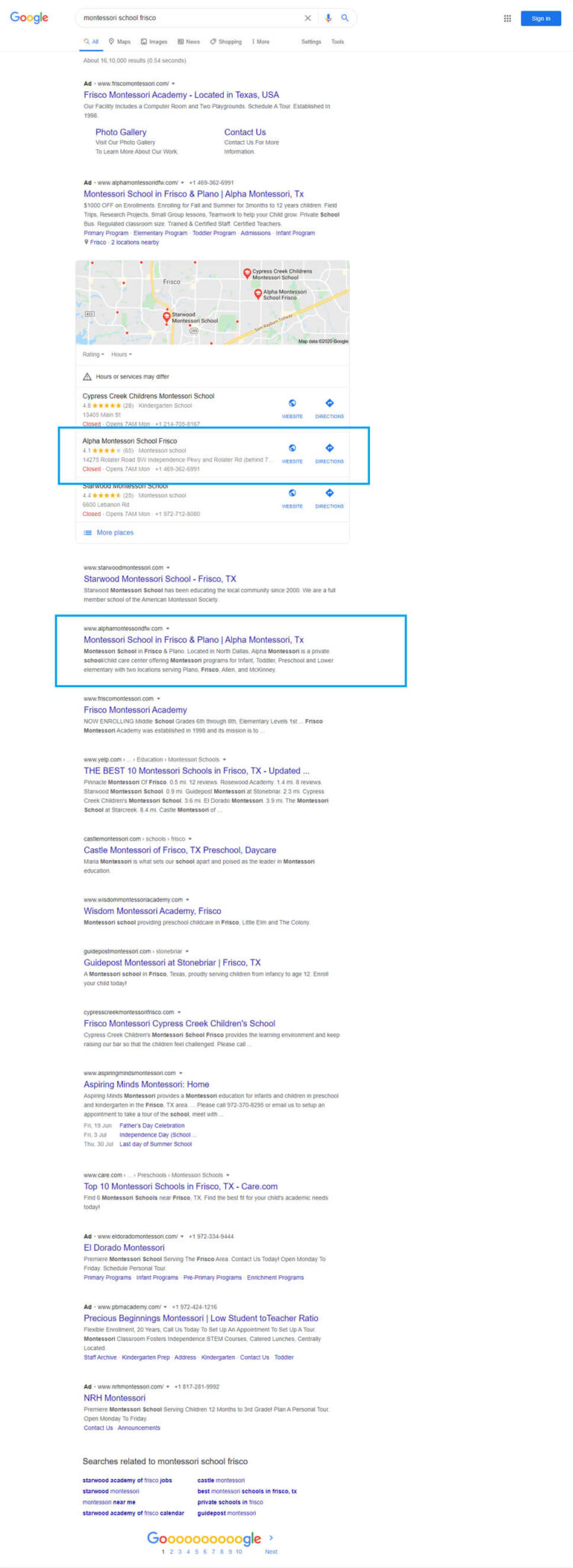The image size is (573, 1568).
Task: Open Frisco Montessori Cypress Creek Children's School
Action: click(179, 1024)
